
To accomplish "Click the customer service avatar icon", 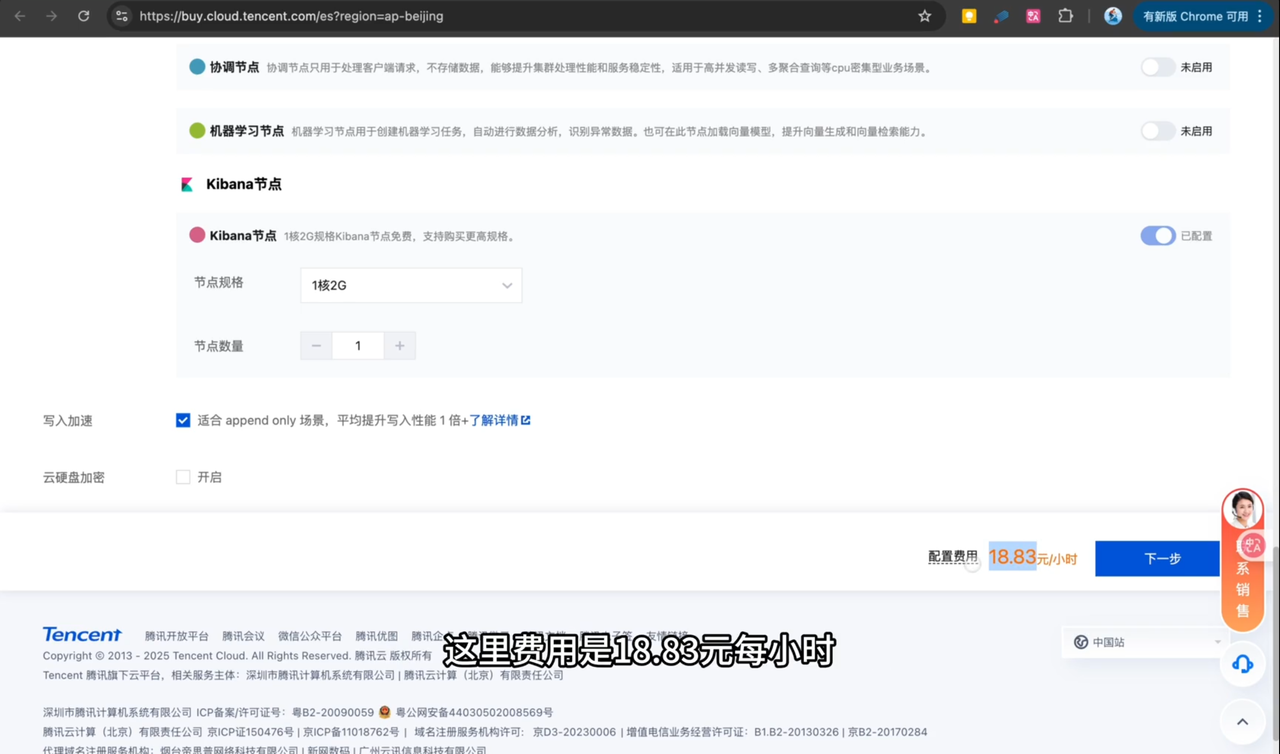I will [x=1243, y=509].
